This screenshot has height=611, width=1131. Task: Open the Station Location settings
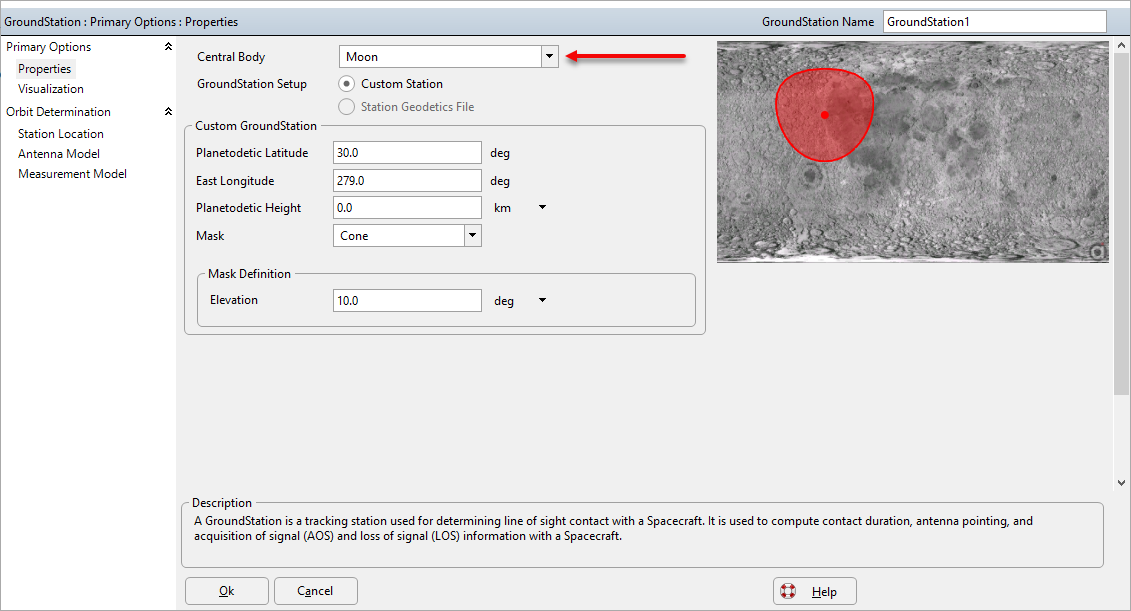[60, 133]
